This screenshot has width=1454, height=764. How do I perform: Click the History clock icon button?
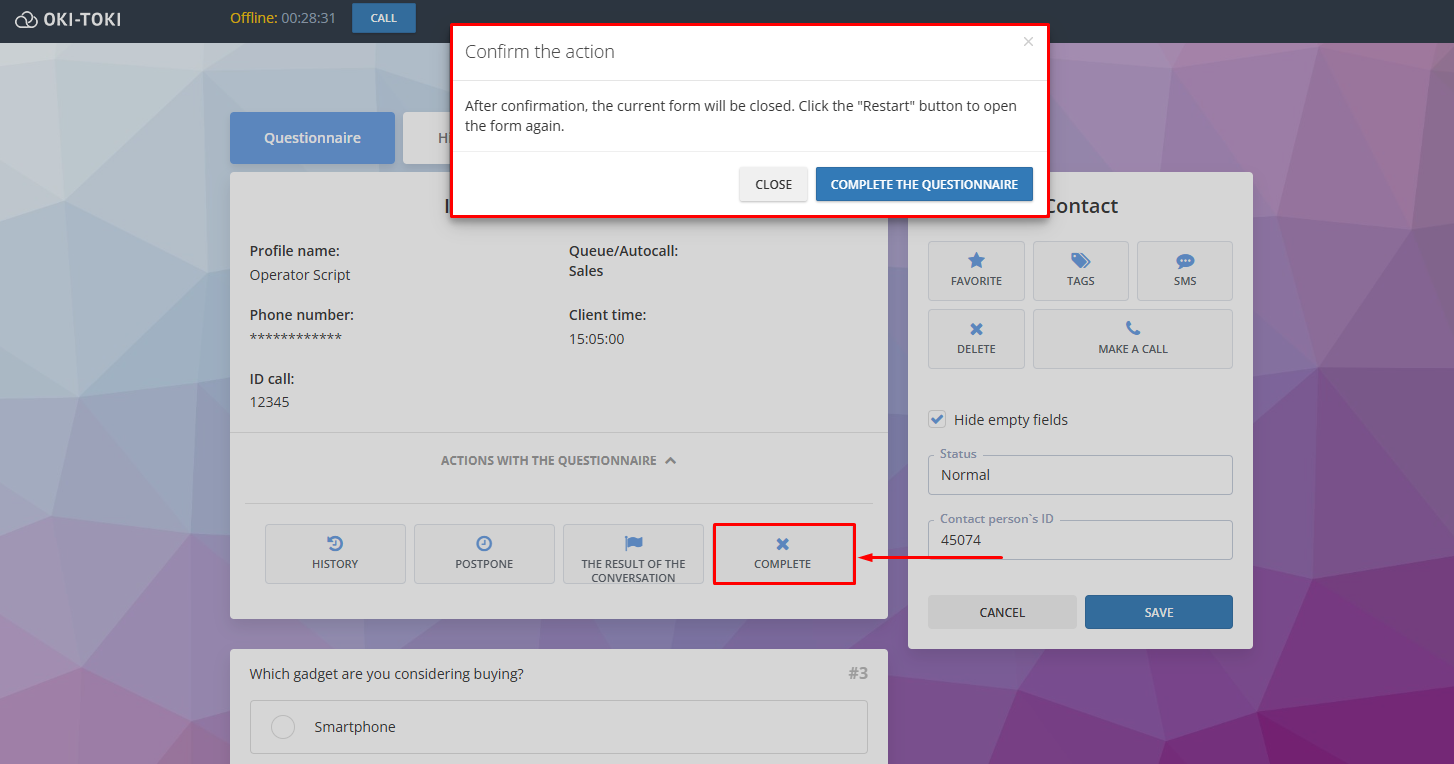coord(335,553)
